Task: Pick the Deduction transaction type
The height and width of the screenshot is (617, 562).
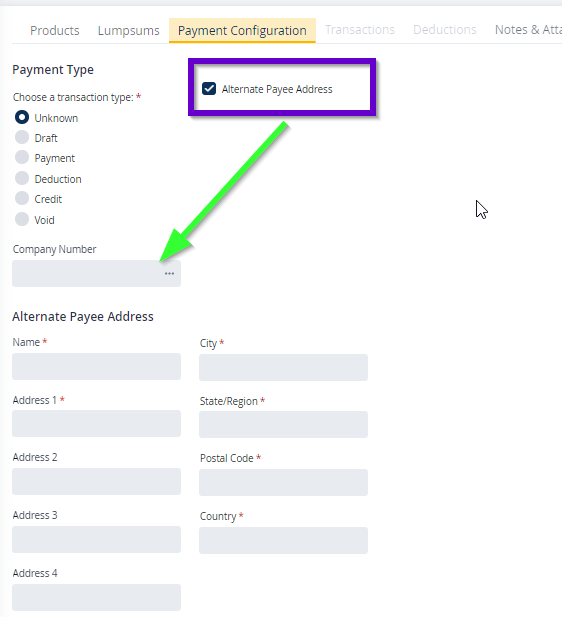Action: pyautogui.click(x=22, y=178)
